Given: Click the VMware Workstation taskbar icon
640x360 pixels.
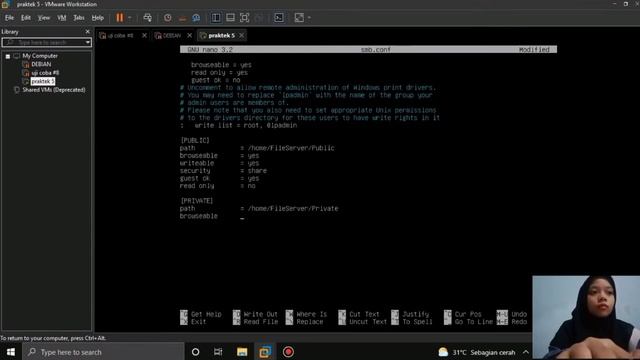Looking at the screenshot, I should pyautogui.click(x=265, y=352).
